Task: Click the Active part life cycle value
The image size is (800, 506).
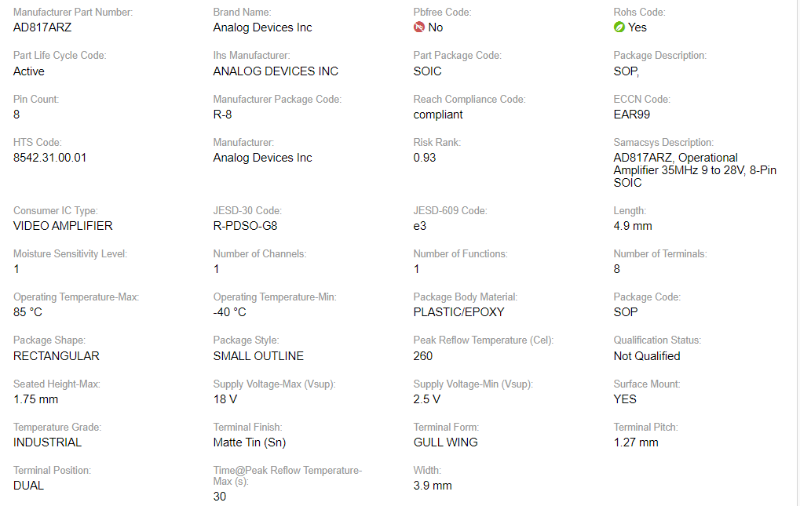Action: [x=29, y=72]
